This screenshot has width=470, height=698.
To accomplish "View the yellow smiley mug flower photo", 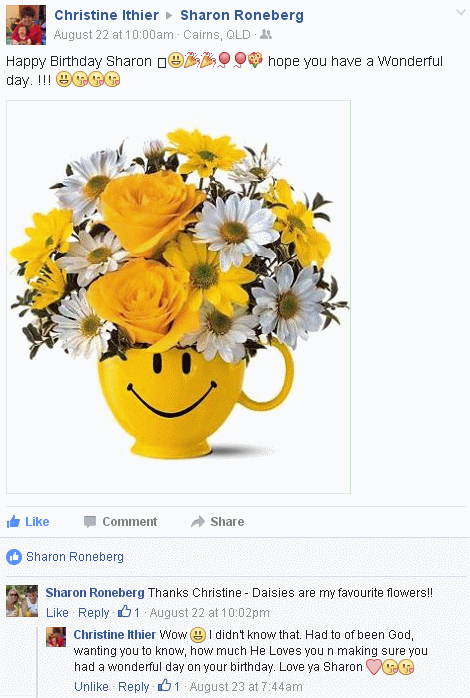I will click(x=178, y=297).
